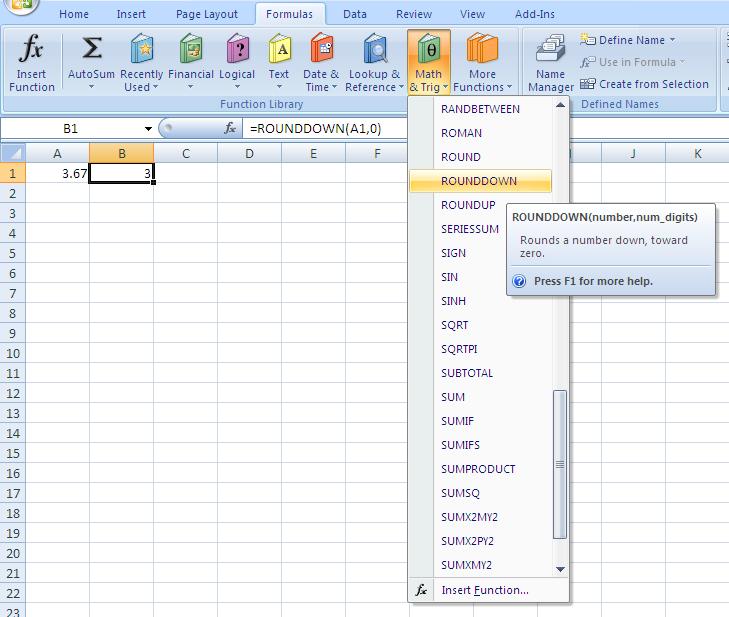
Task: Click the Use in Formula button
Action: tap(632, 62)
